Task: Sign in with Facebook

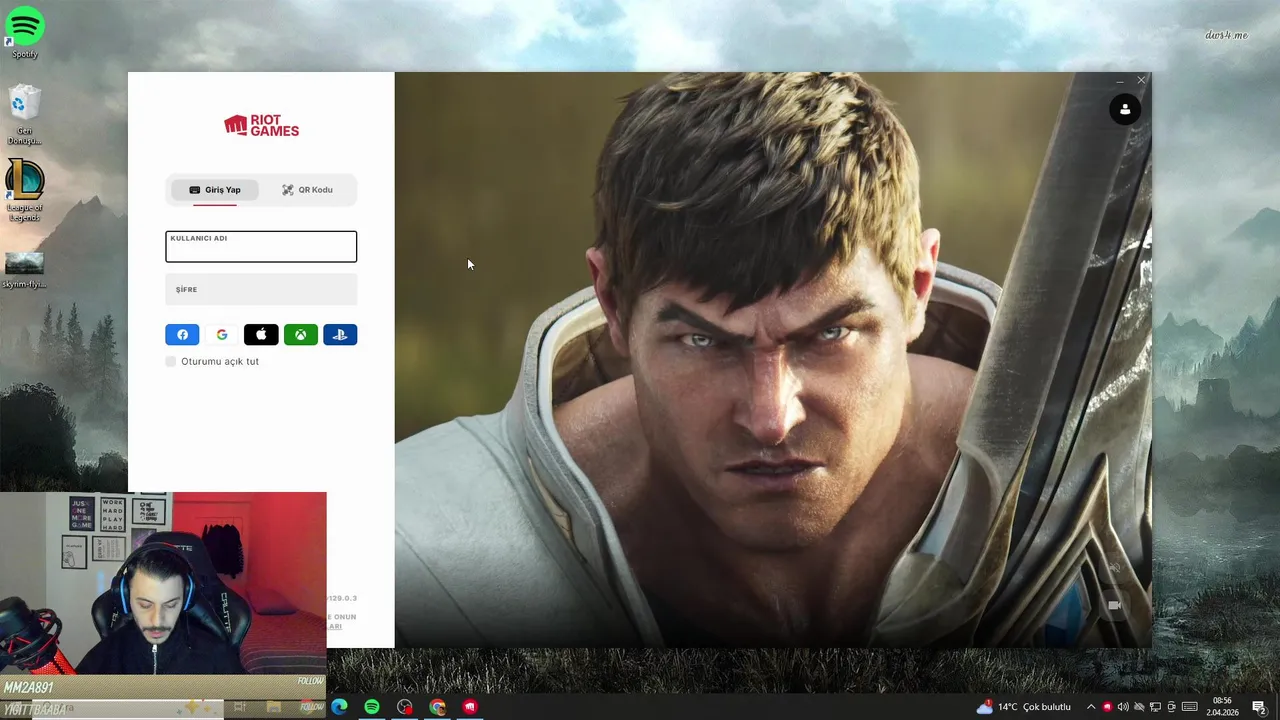Action: [x=182, y=335]
